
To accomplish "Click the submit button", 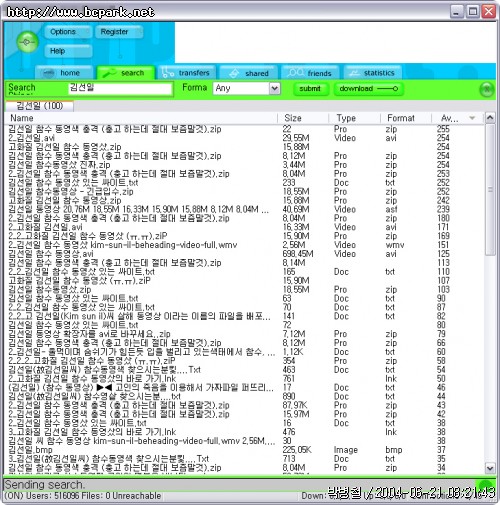I will coord(310,89).
